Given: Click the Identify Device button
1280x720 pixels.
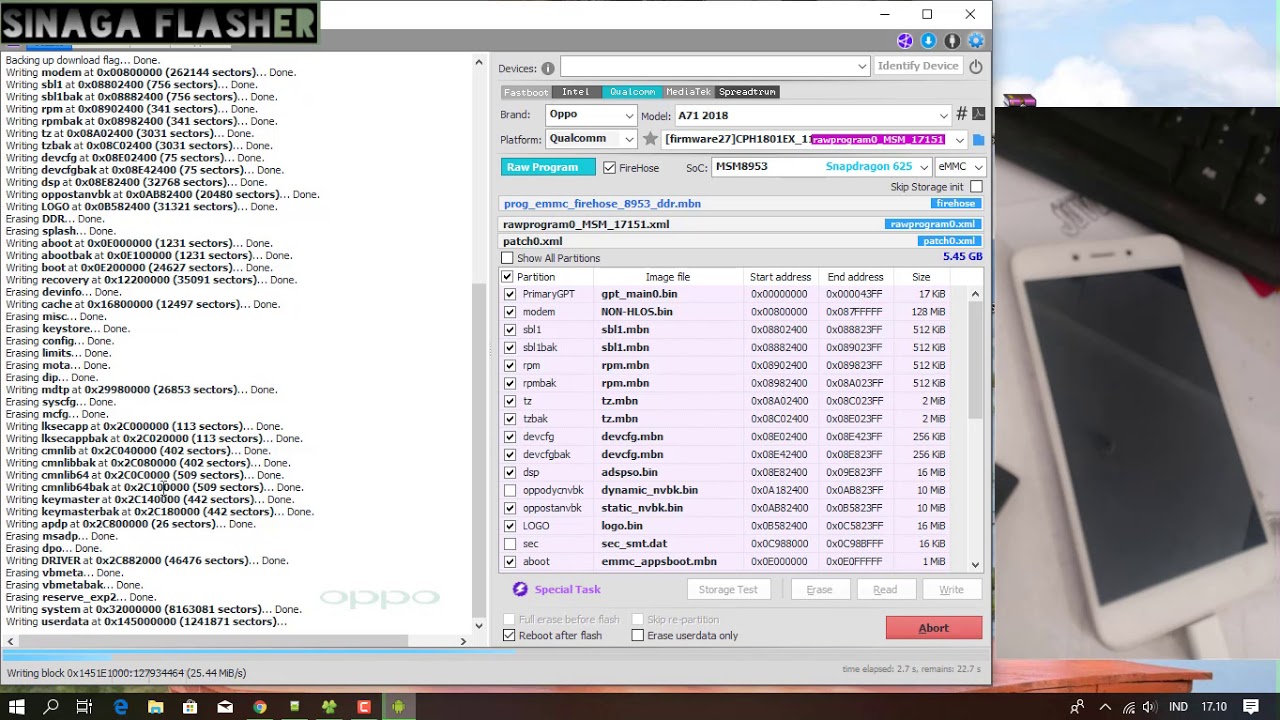Looking at the screenshot, I should [x=918, y=66].
